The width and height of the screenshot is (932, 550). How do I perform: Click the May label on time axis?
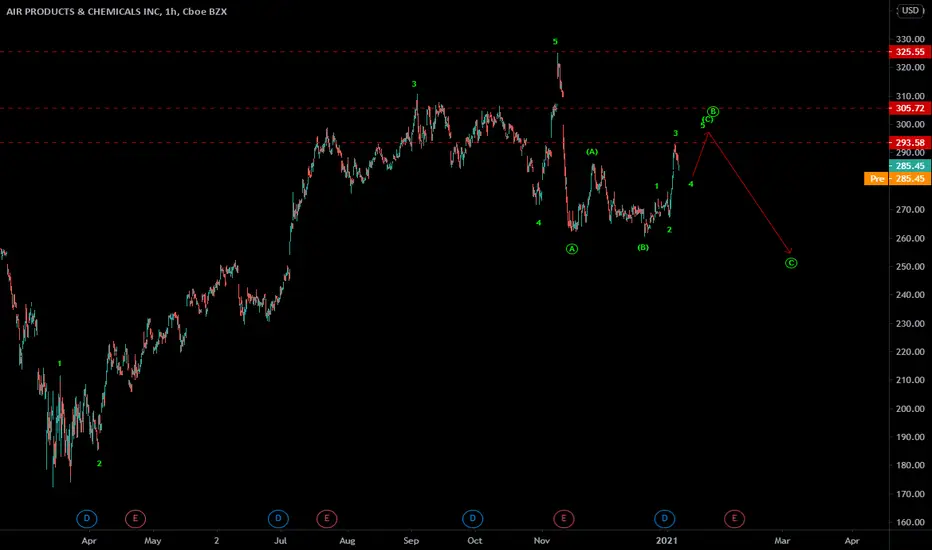pyautogui.click(x=153, y=540)
